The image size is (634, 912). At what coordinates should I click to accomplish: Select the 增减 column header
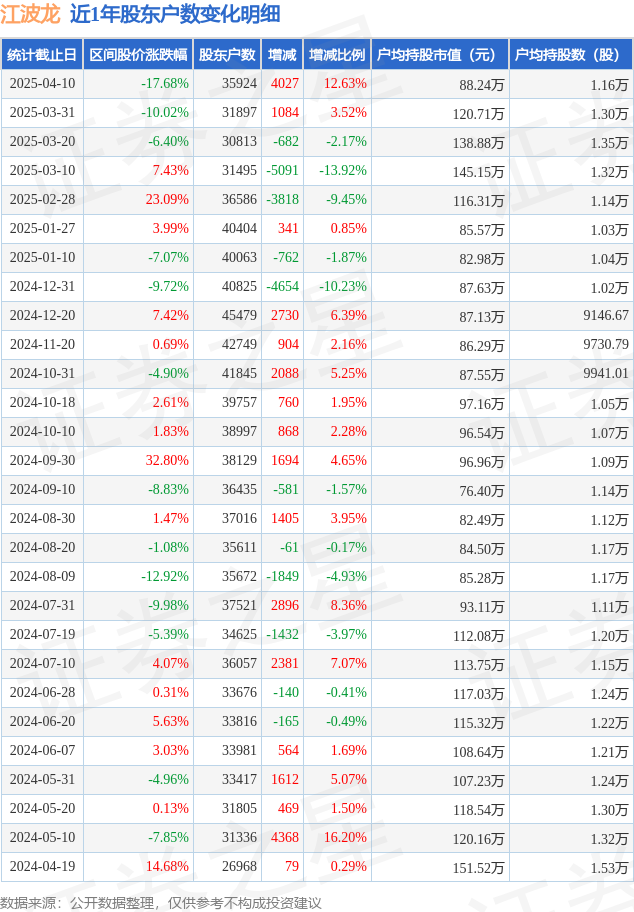point(282,55)
